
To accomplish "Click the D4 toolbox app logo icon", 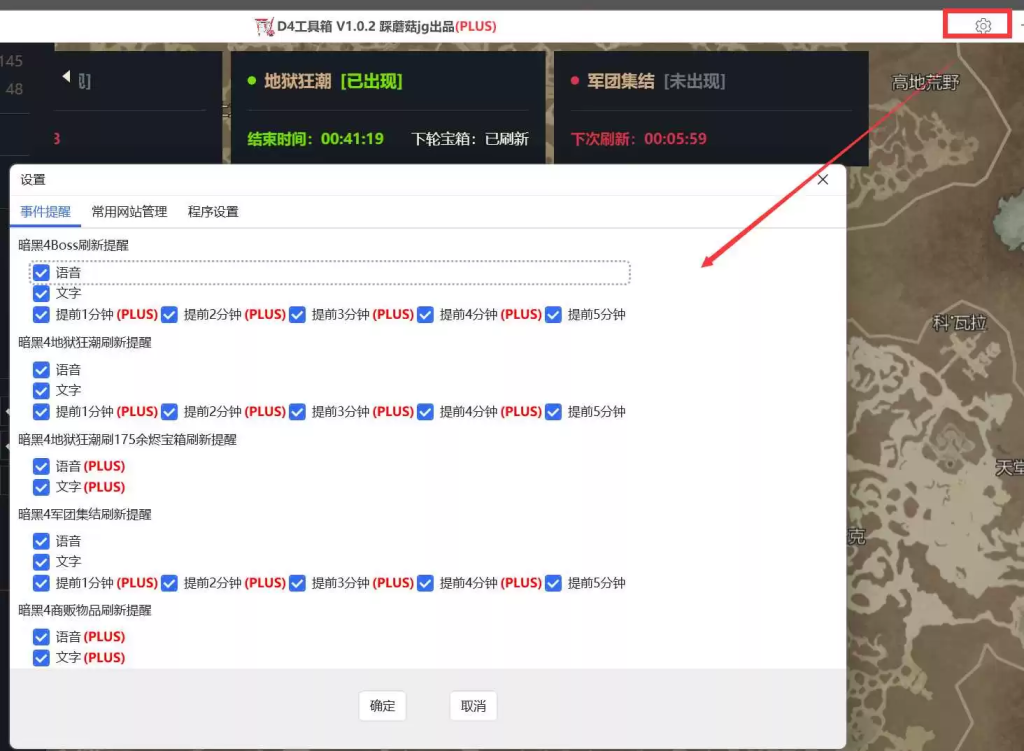I will [x=264, y=27].
